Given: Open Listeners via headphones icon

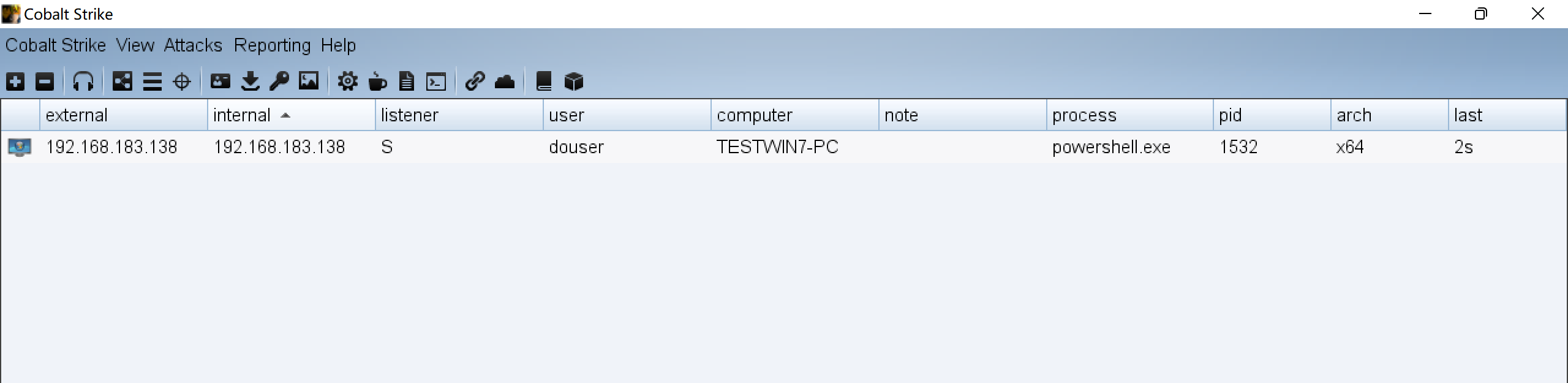Looking at the screenshot, I should coord(83,82).
